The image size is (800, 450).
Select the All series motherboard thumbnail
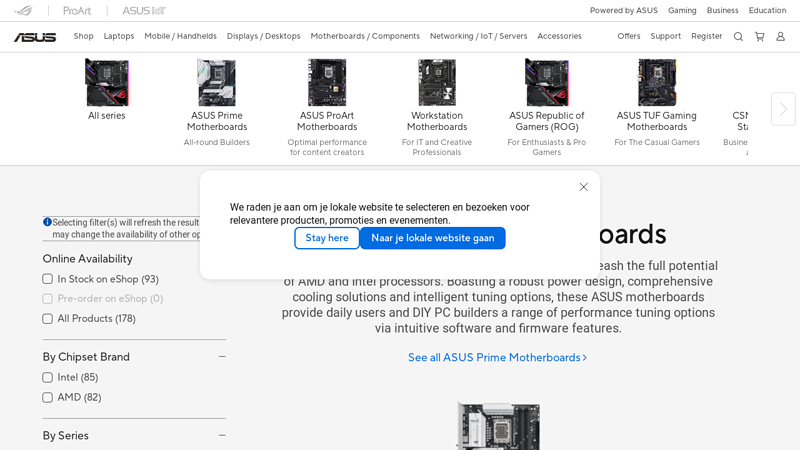[x=107, y=83]
